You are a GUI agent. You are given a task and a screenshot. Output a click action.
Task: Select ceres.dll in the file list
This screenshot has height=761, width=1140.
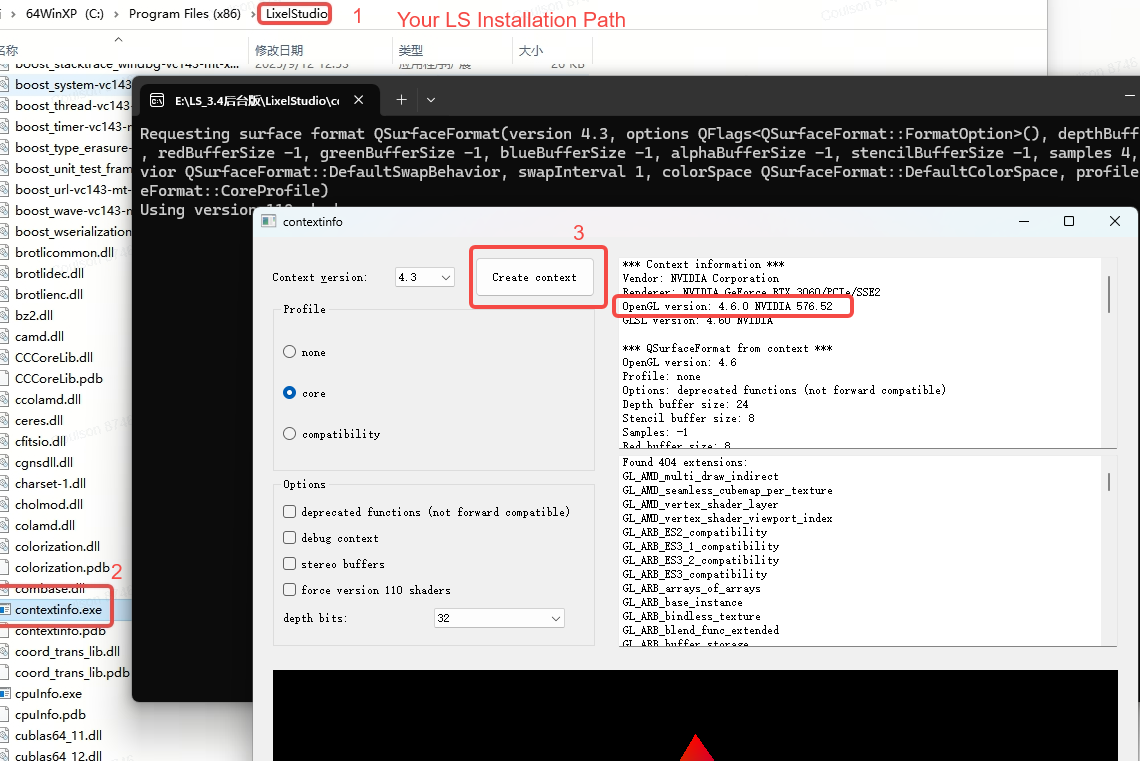[39, 420]
